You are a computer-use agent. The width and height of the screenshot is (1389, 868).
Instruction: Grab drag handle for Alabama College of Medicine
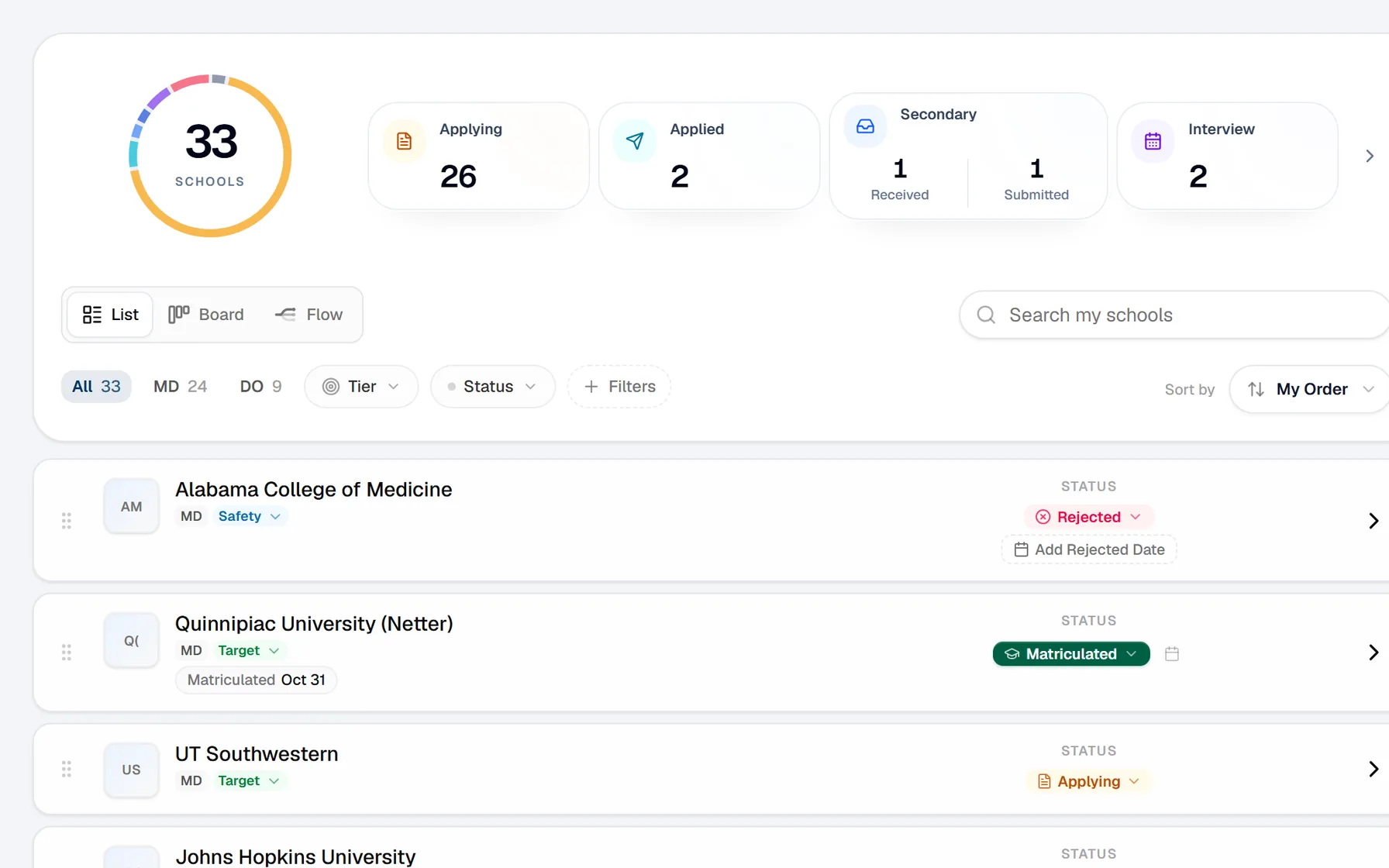coord(67,520)
